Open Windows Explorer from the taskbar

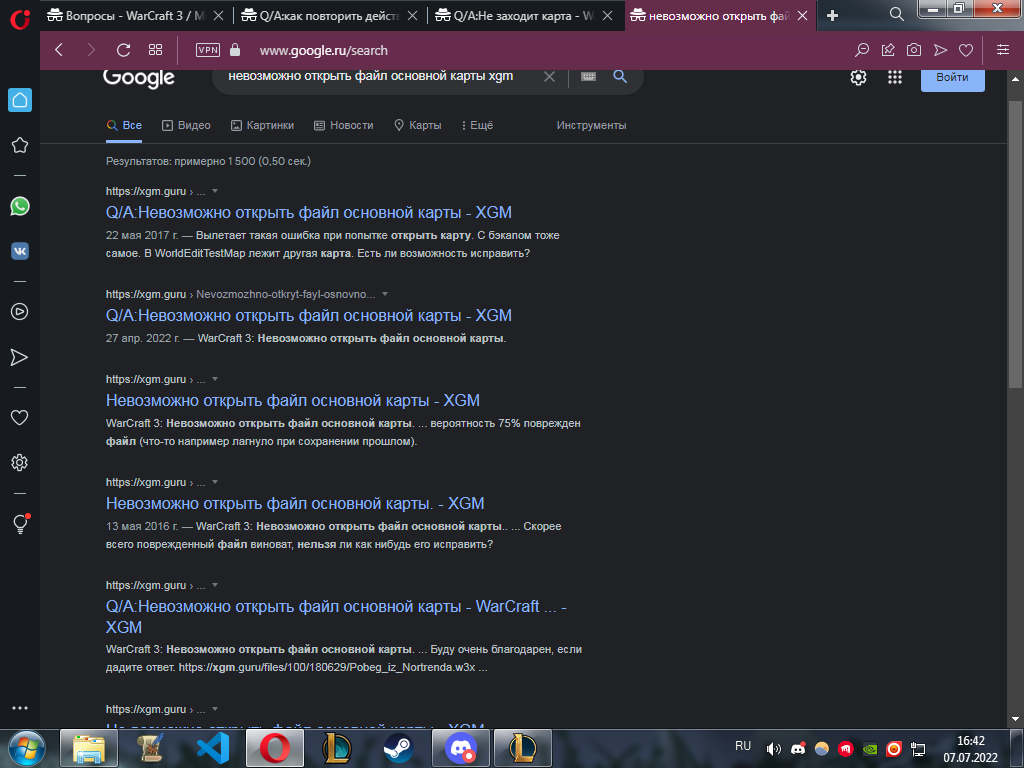[89, 748]
